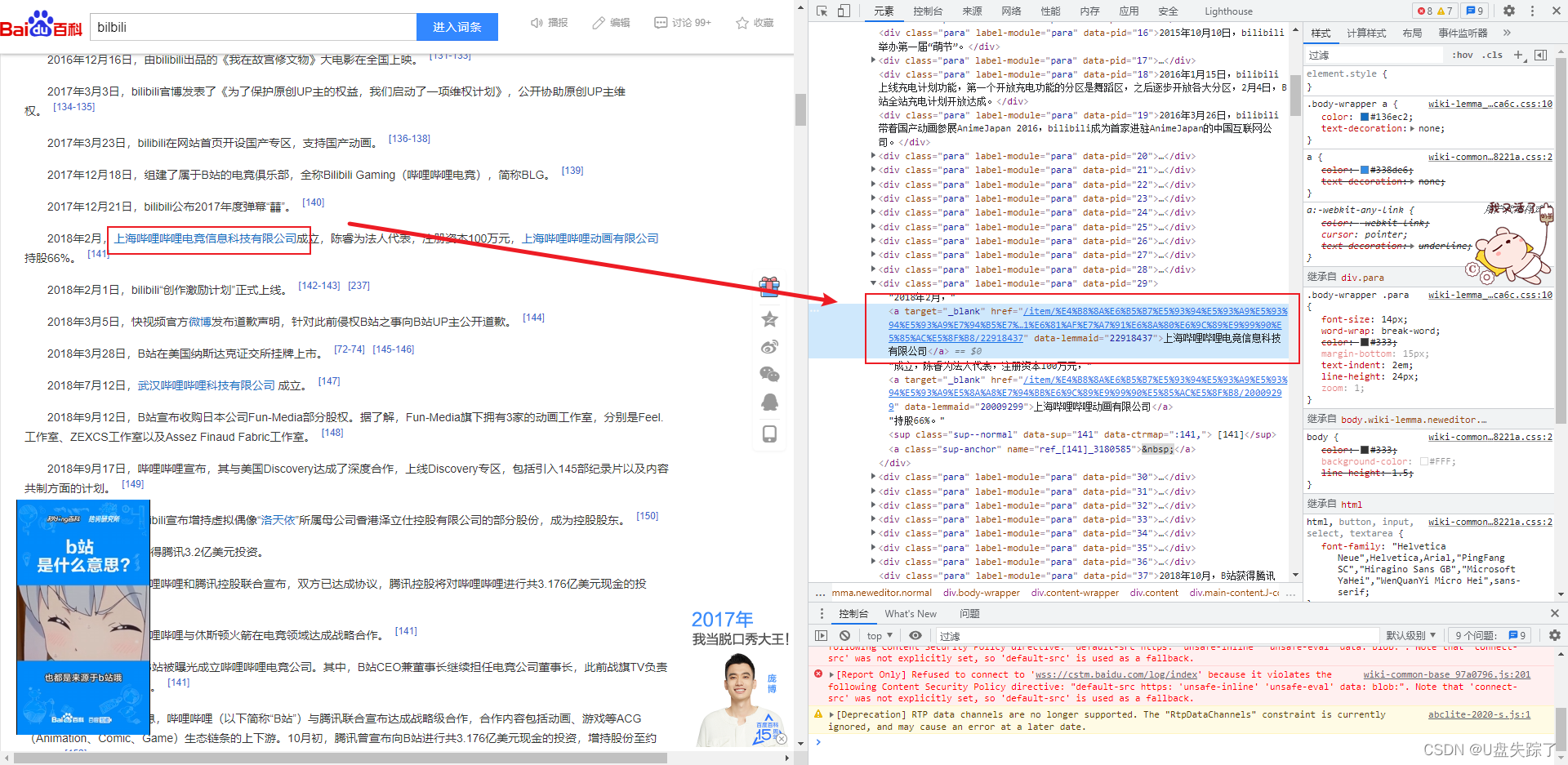Toggle the computed styles sidebar icon
This screenshot has height=765, width=1568.
[1540, 56]
